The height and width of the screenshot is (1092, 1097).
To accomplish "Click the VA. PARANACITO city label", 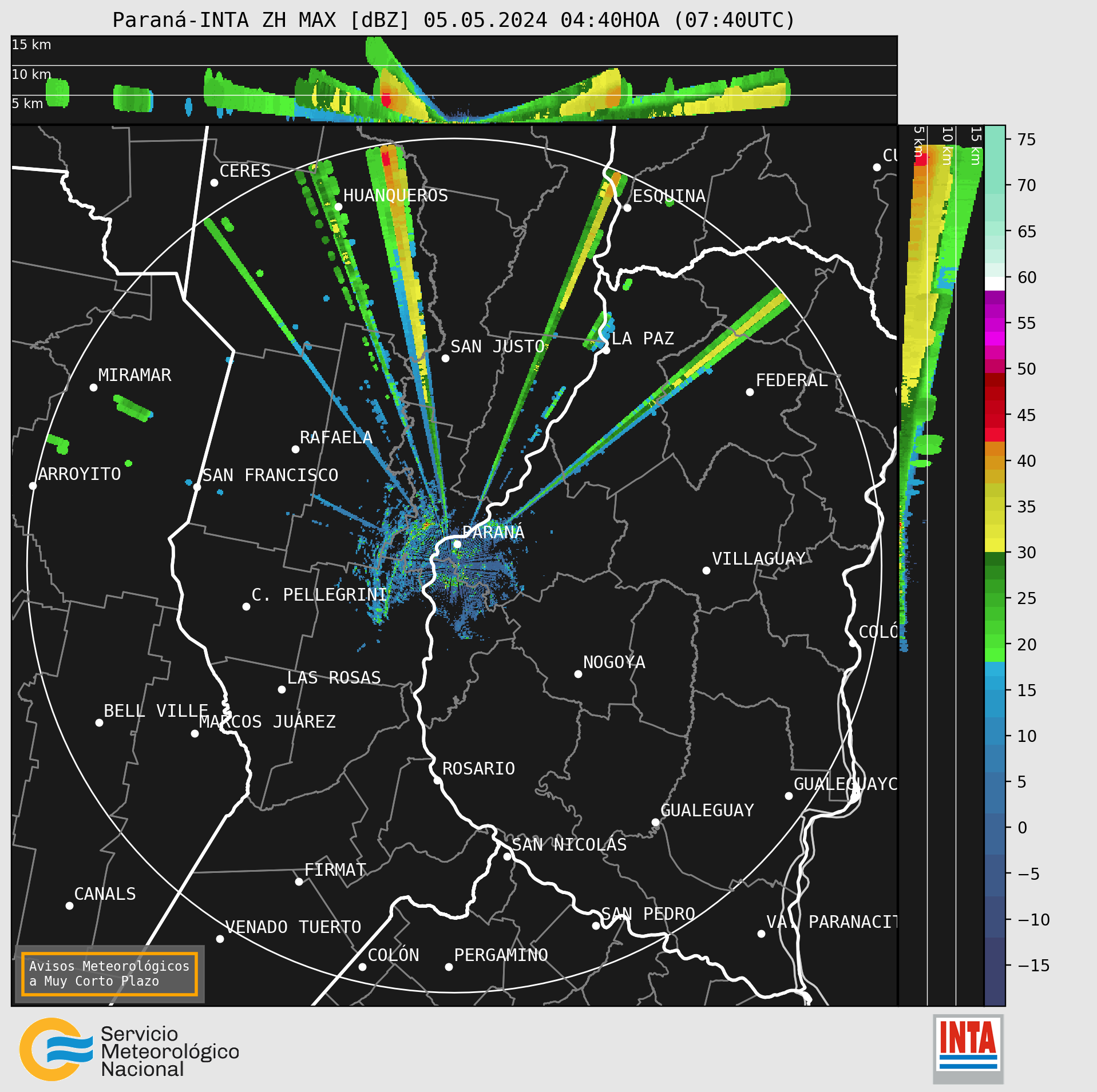I will 831,922.
